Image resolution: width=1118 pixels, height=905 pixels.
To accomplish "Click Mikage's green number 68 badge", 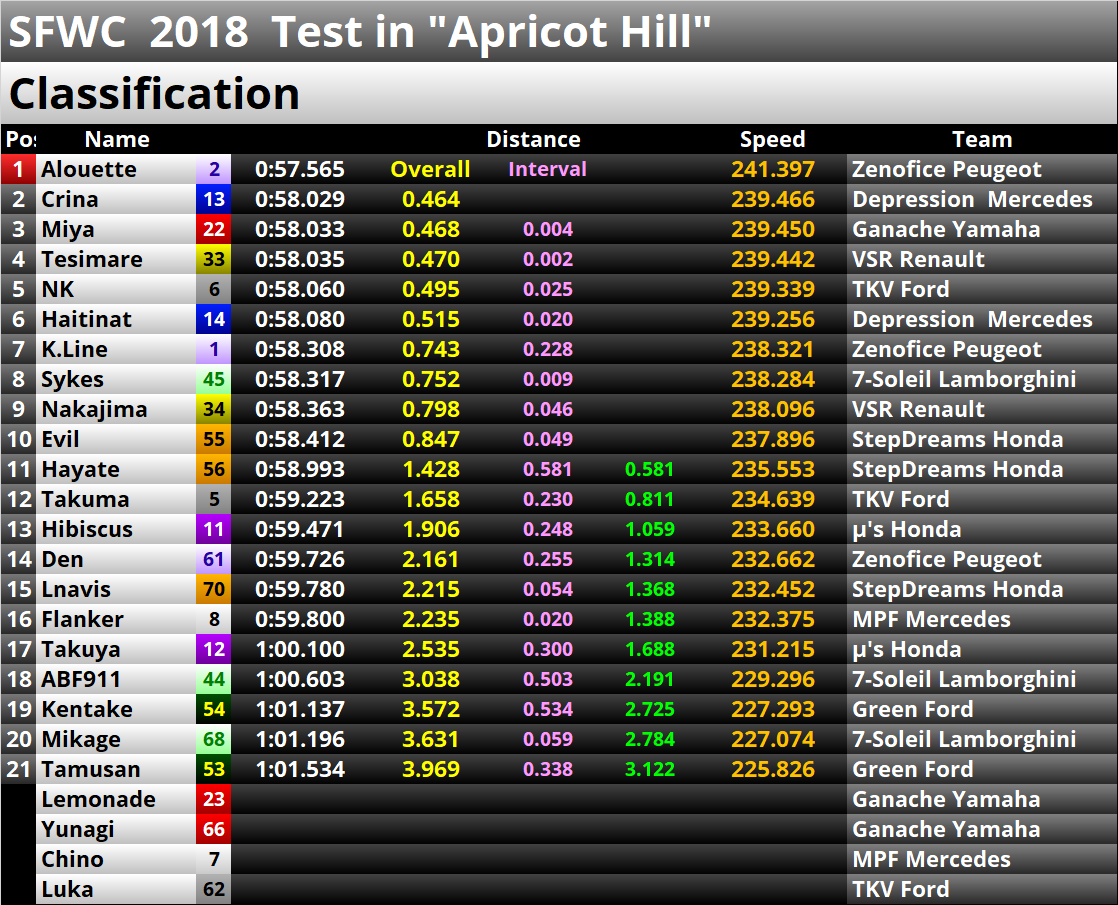I will click(x=214, y=739).
